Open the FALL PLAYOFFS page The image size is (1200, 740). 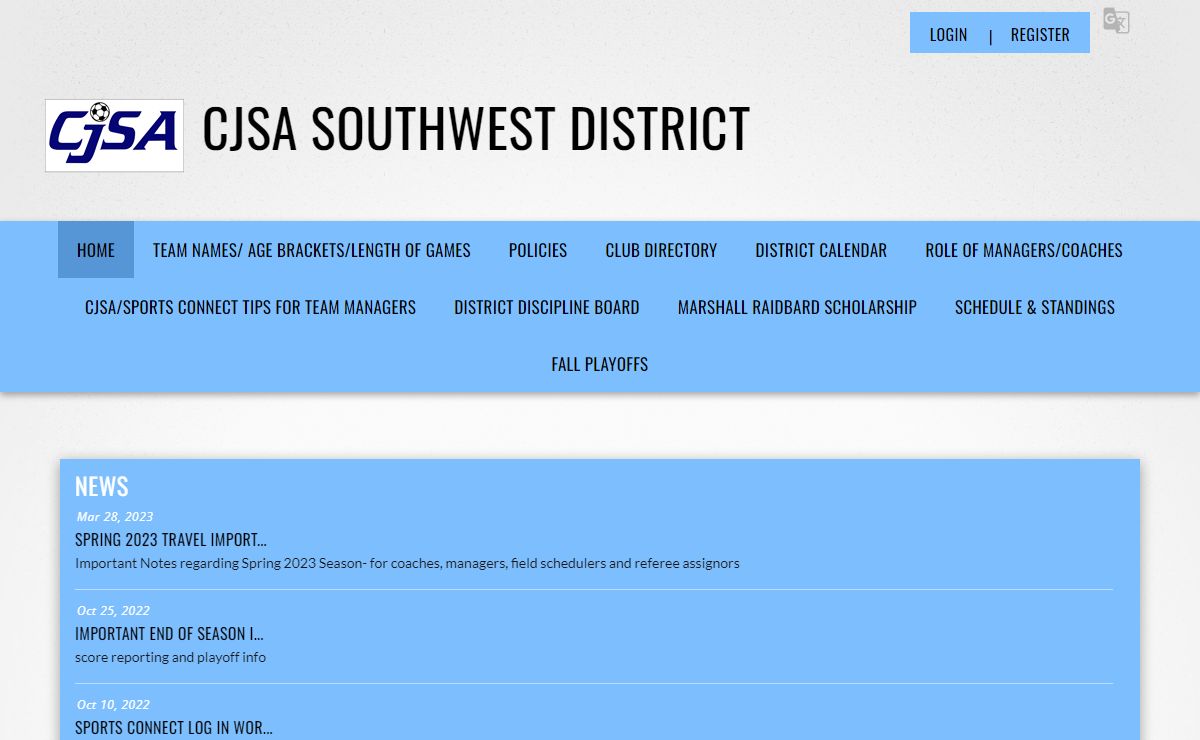[600, 364]
